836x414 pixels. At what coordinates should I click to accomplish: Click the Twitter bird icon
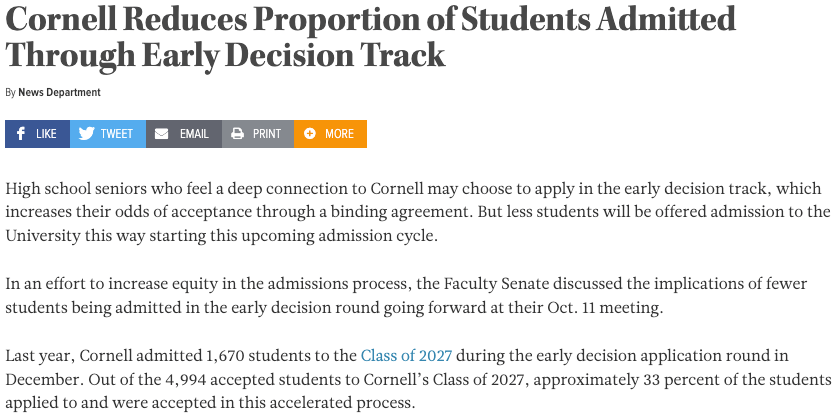point(87,134)
